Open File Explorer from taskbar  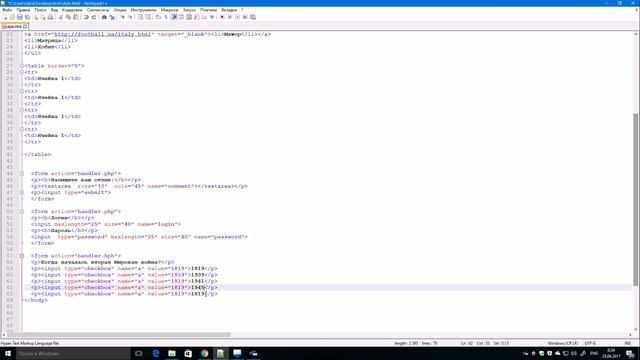172,353
